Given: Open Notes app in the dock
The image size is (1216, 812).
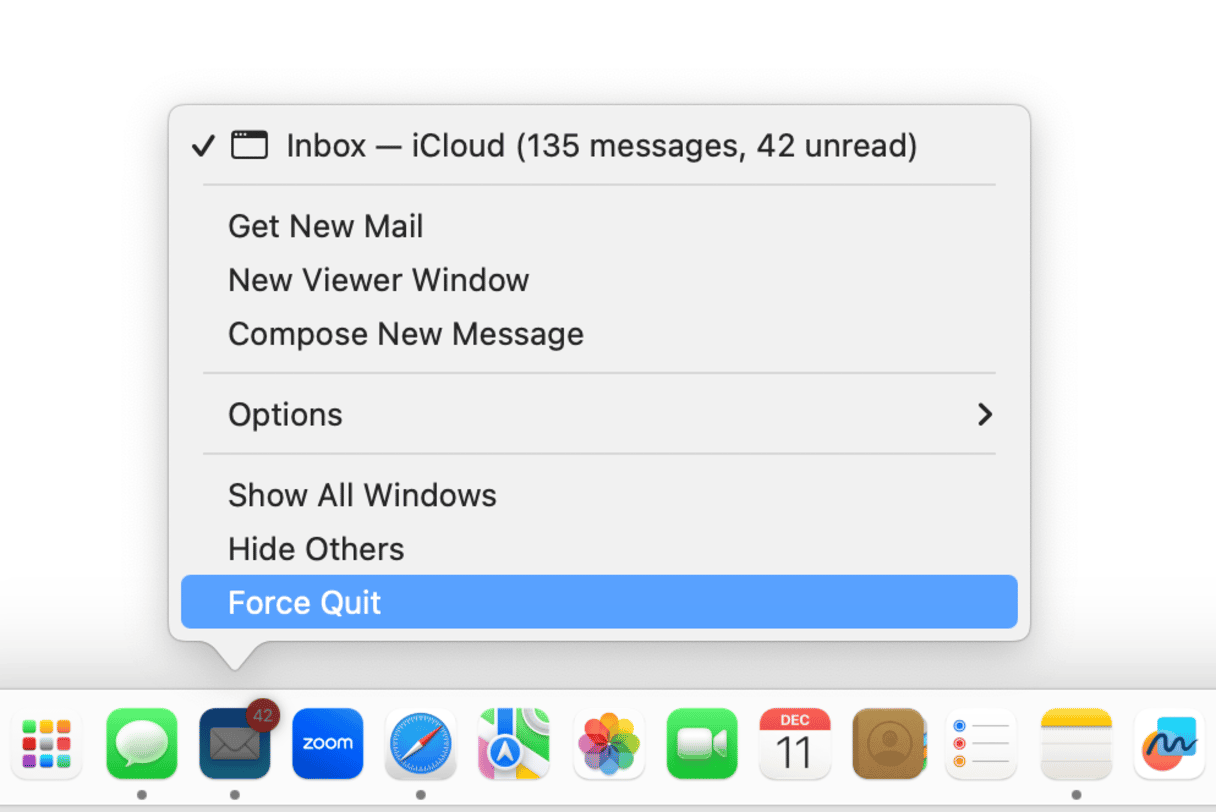Looking at the screenshot, I should 1076,744.
